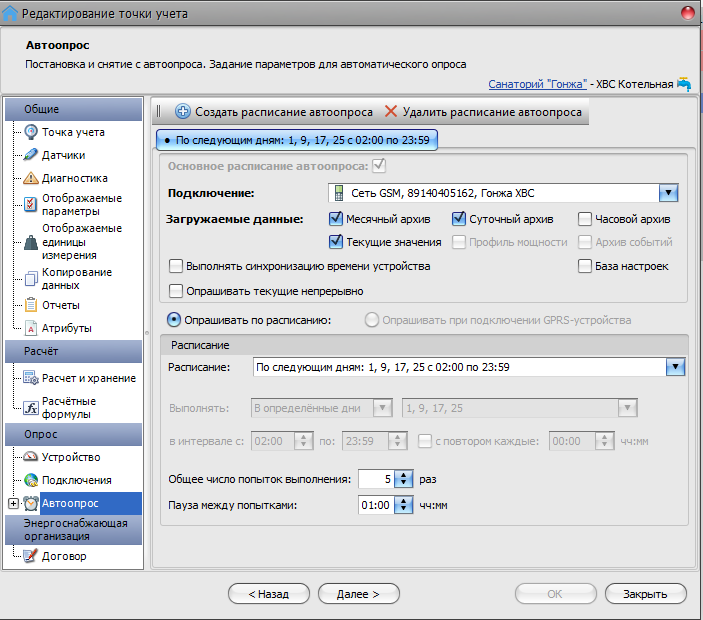Click the red X delete schedule icon
The width and height of the screenshot is (703, 620).
pyautogui.click(x=391, y=111)
